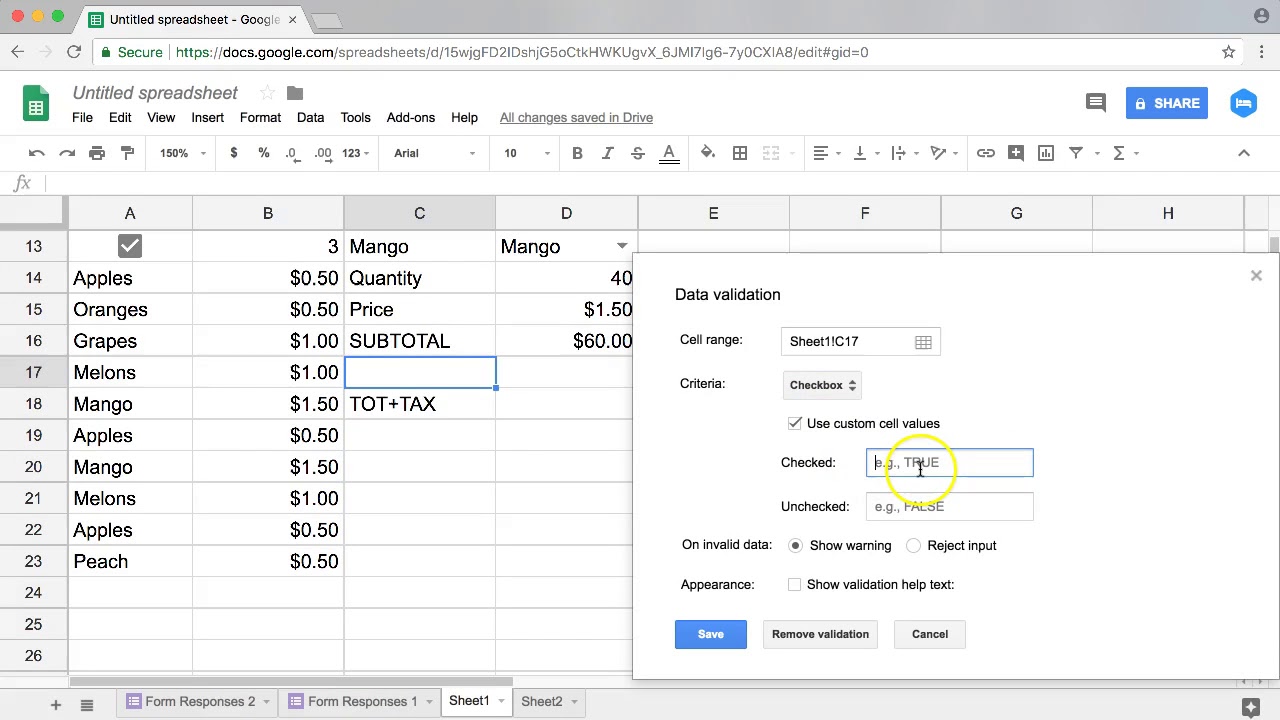The image size is (1280, 720).
Task: Print the spreadsheet using the printer icon
Action: click(x=97, y=153)
